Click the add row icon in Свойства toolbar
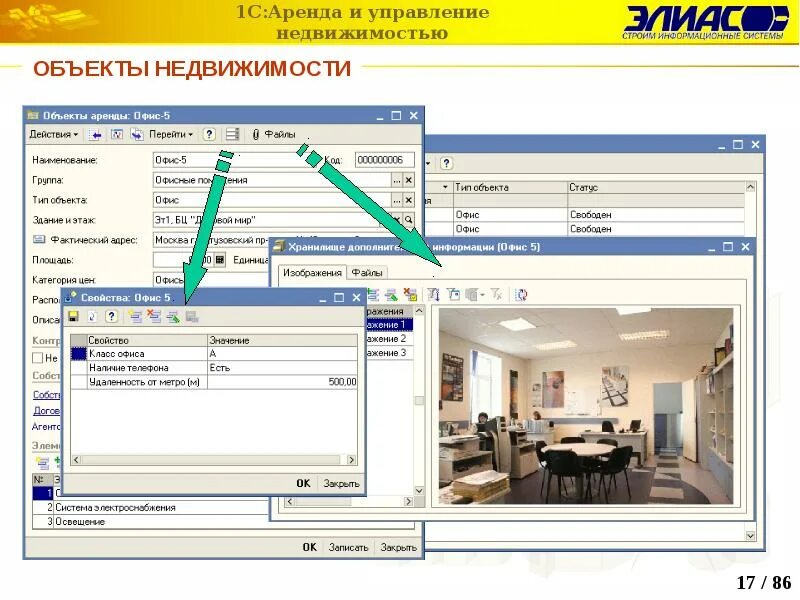This screenshot has height=600, width=800. 135,316
